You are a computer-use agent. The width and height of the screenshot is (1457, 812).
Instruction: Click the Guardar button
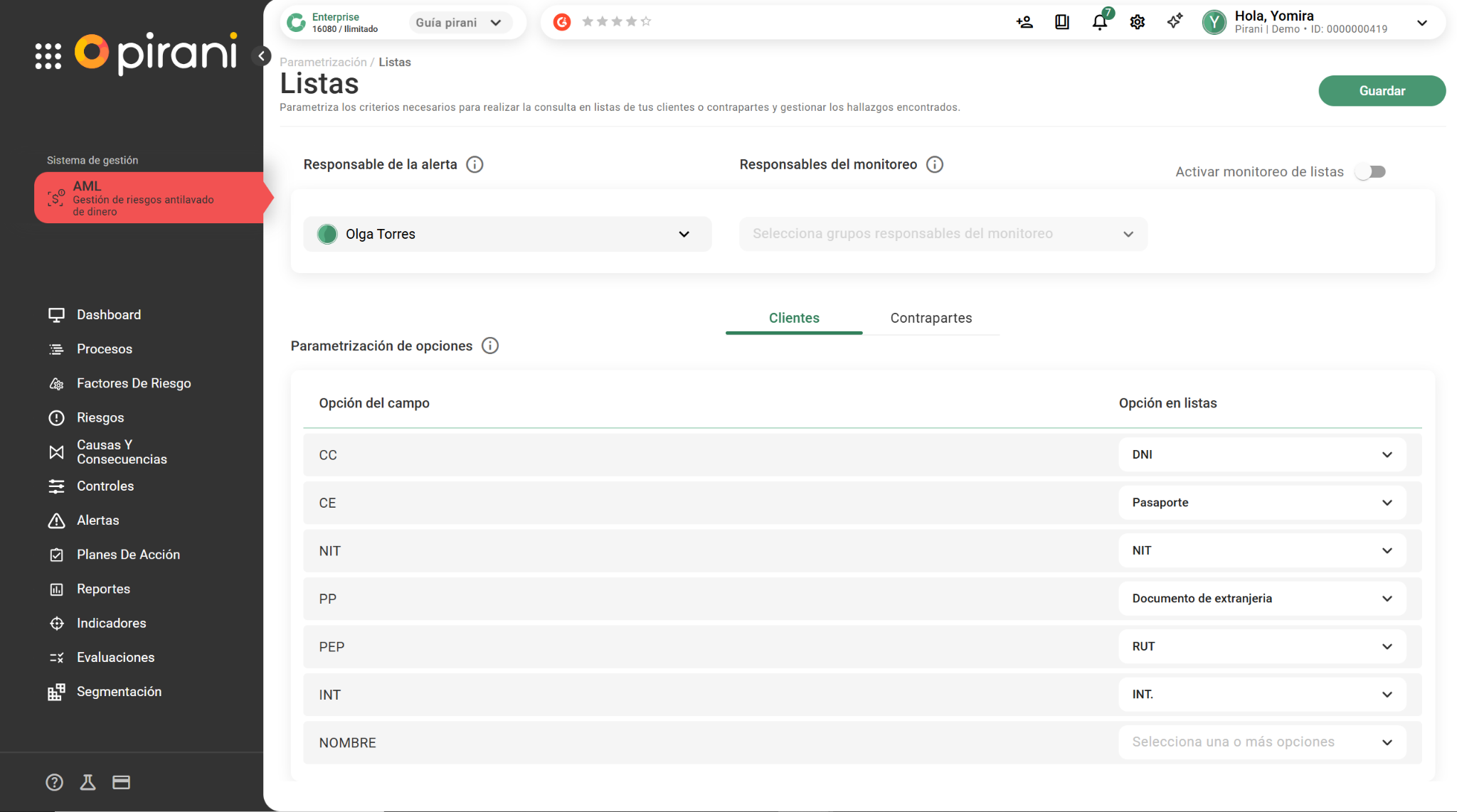pyautogui.click(x=1382, y=91)
